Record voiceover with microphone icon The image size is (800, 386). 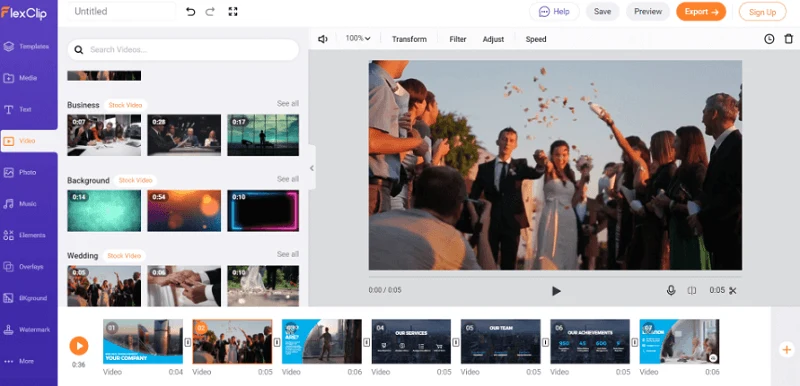coord(671,290)
